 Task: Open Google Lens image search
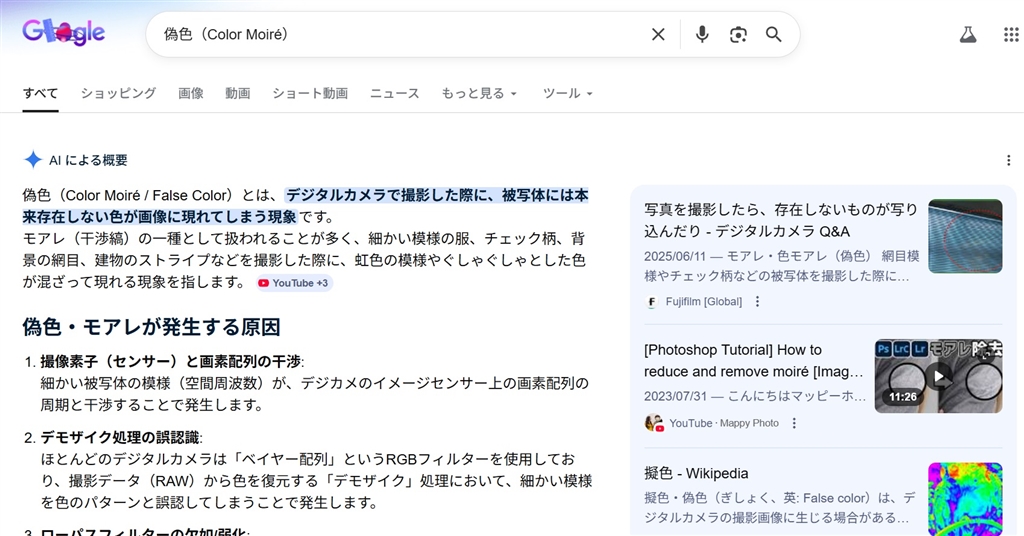coord(738,35)
